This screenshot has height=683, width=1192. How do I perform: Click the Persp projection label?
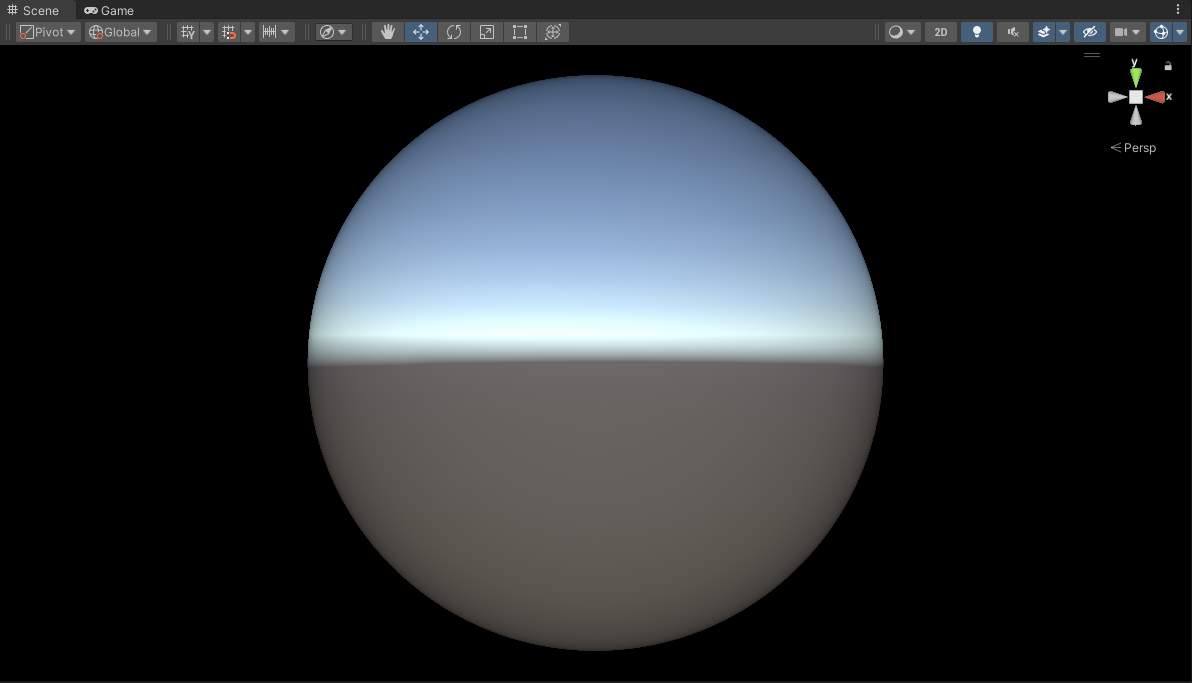click(1134, 148)
